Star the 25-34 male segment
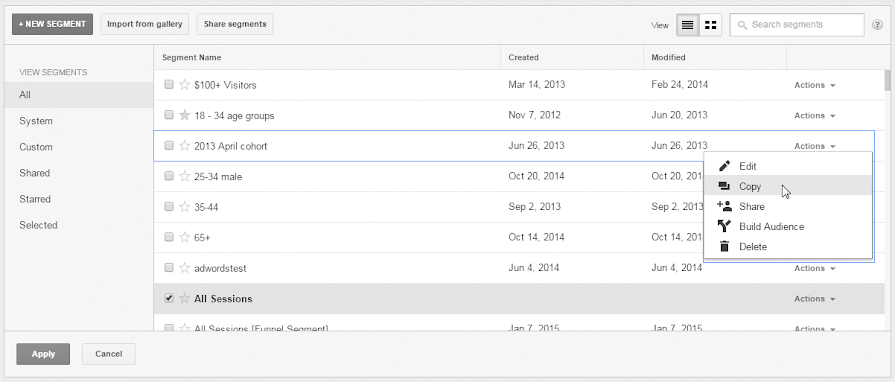This screenshot has height=382, width=895. (x=184, y=176)
